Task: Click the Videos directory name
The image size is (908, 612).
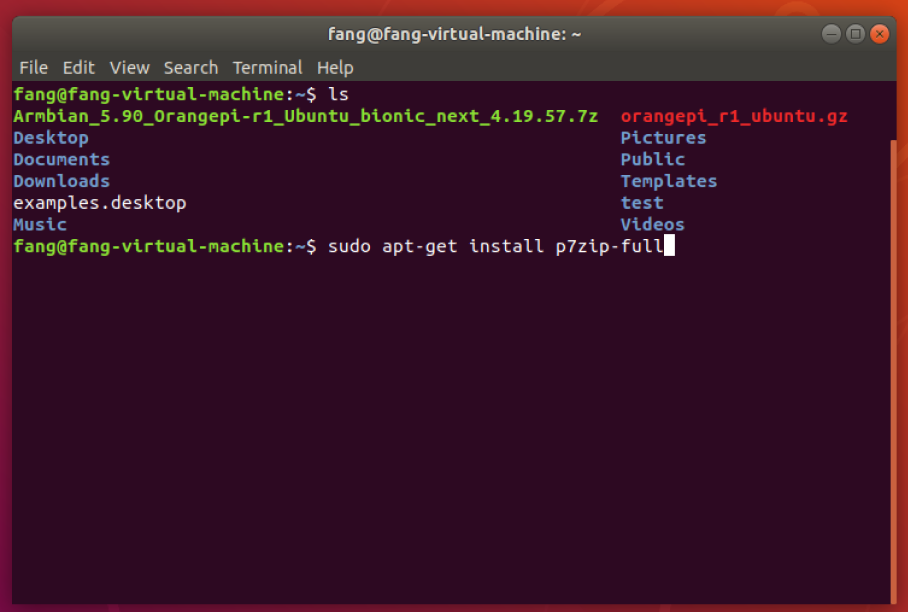Action: (653, 224)
